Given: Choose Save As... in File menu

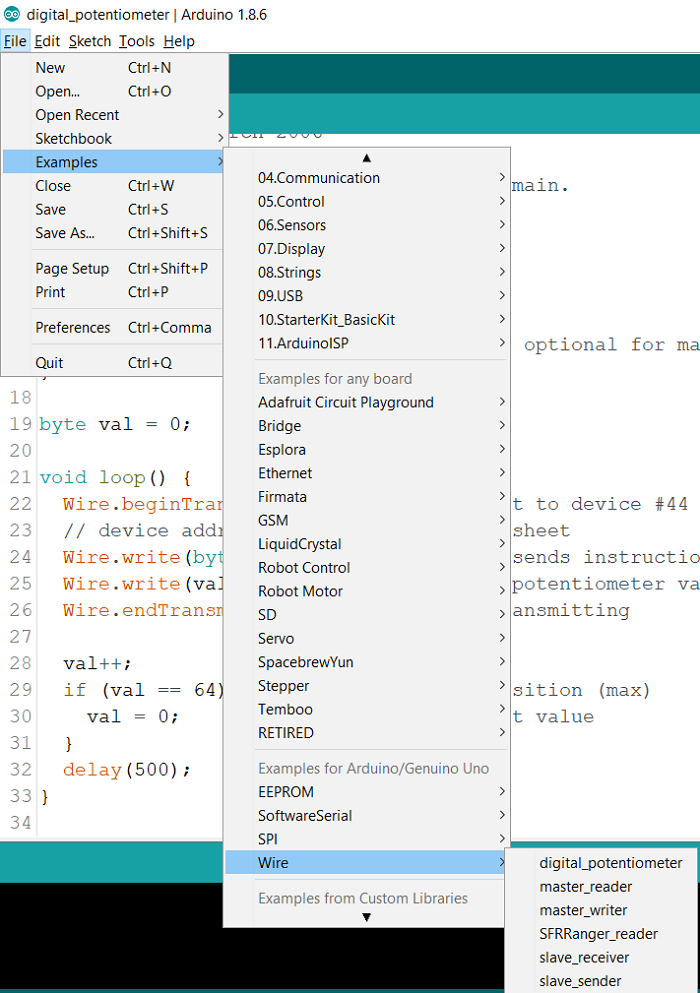Looking at the screenshot, I should [x=114, y=233].
